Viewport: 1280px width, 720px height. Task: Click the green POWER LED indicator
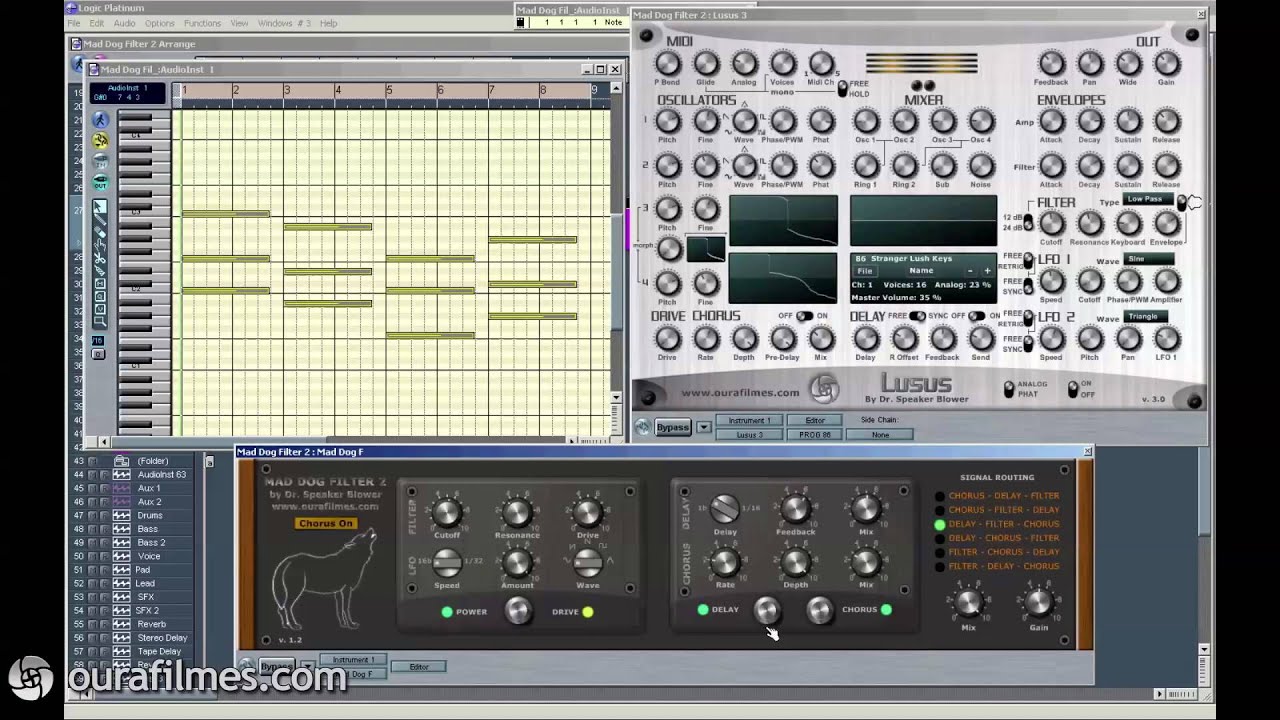point(447,612)
